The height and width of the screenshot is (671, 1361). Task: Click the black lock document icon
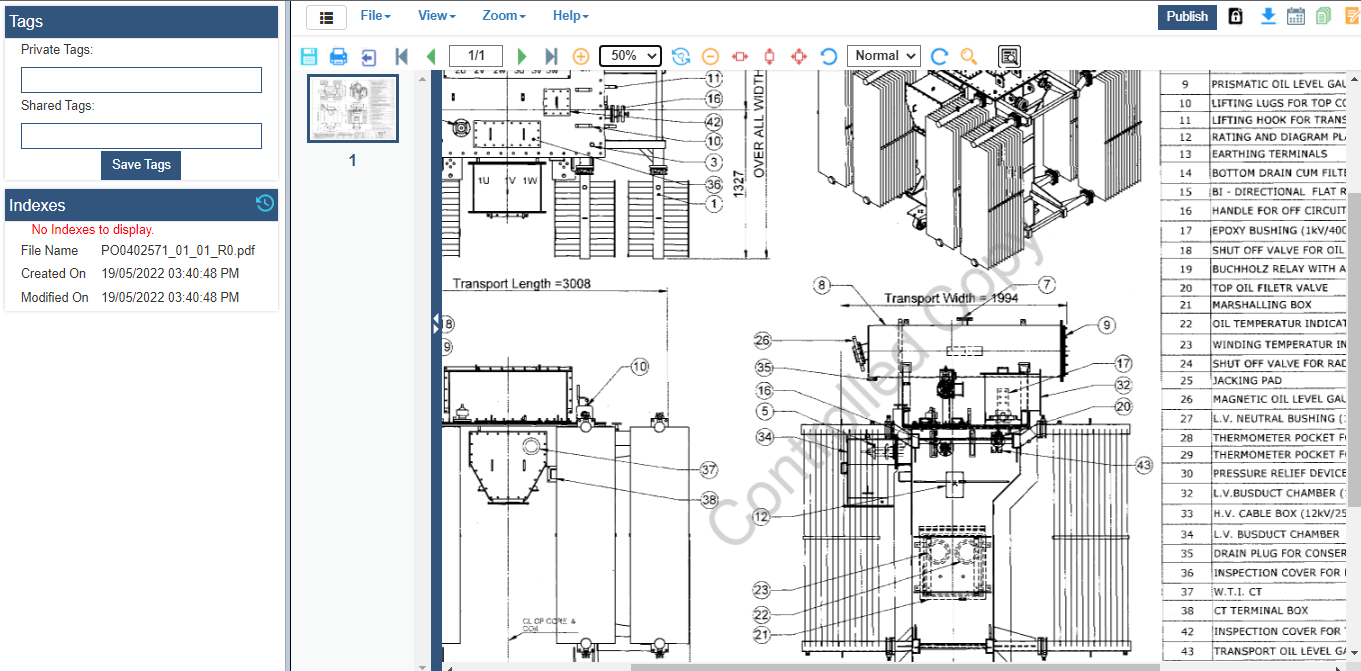pyautogui.click(x=1236, y=16)
